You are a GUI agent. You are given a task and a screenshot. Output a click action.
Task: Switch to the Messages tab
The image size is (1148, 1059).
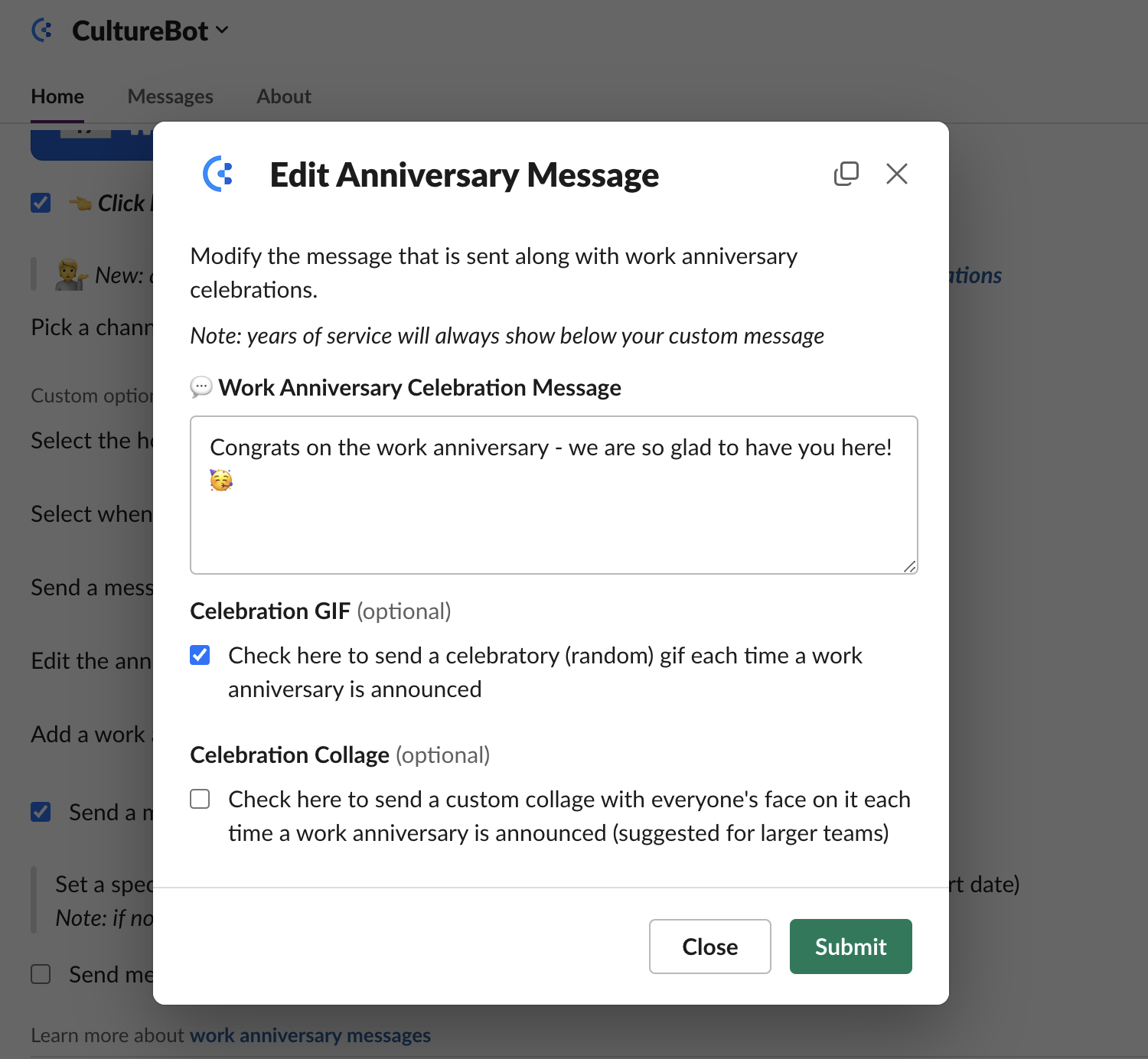pos(170,96)
